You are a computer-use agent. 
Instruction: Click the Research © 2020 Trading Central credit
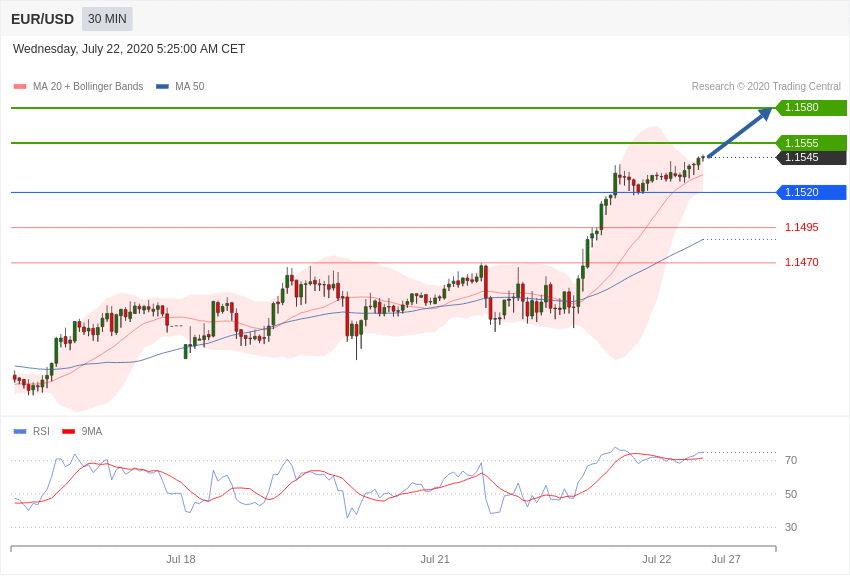[766, 87]
